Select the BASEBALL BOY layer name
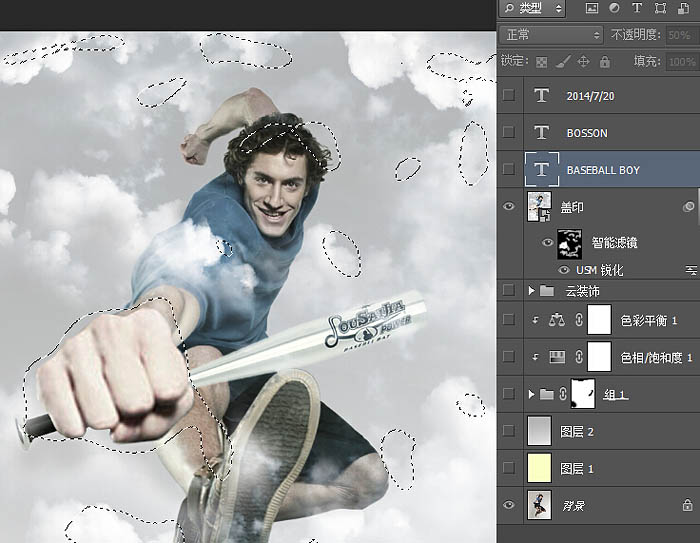The width and height of the screenshot is (700, 543). (603, 170)
